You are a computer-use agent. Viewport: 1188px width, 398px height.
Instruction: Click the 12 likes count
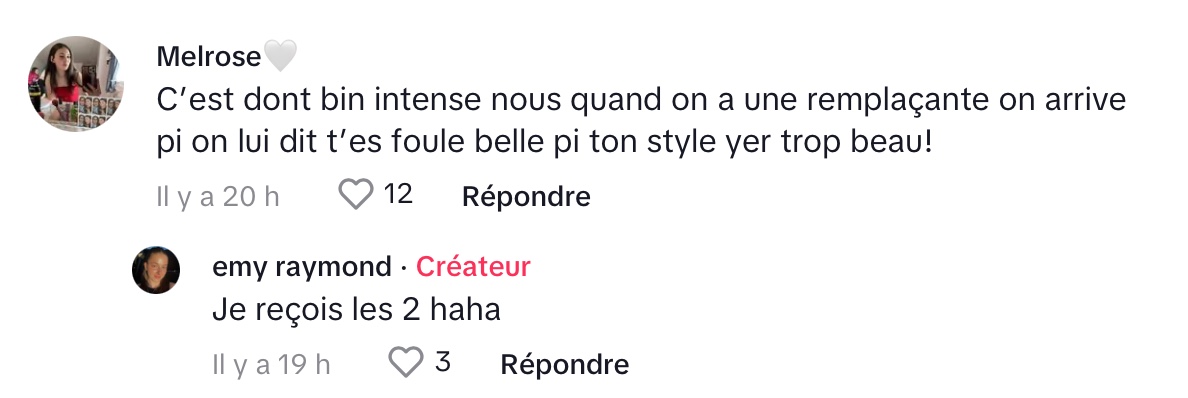(398, 195)
